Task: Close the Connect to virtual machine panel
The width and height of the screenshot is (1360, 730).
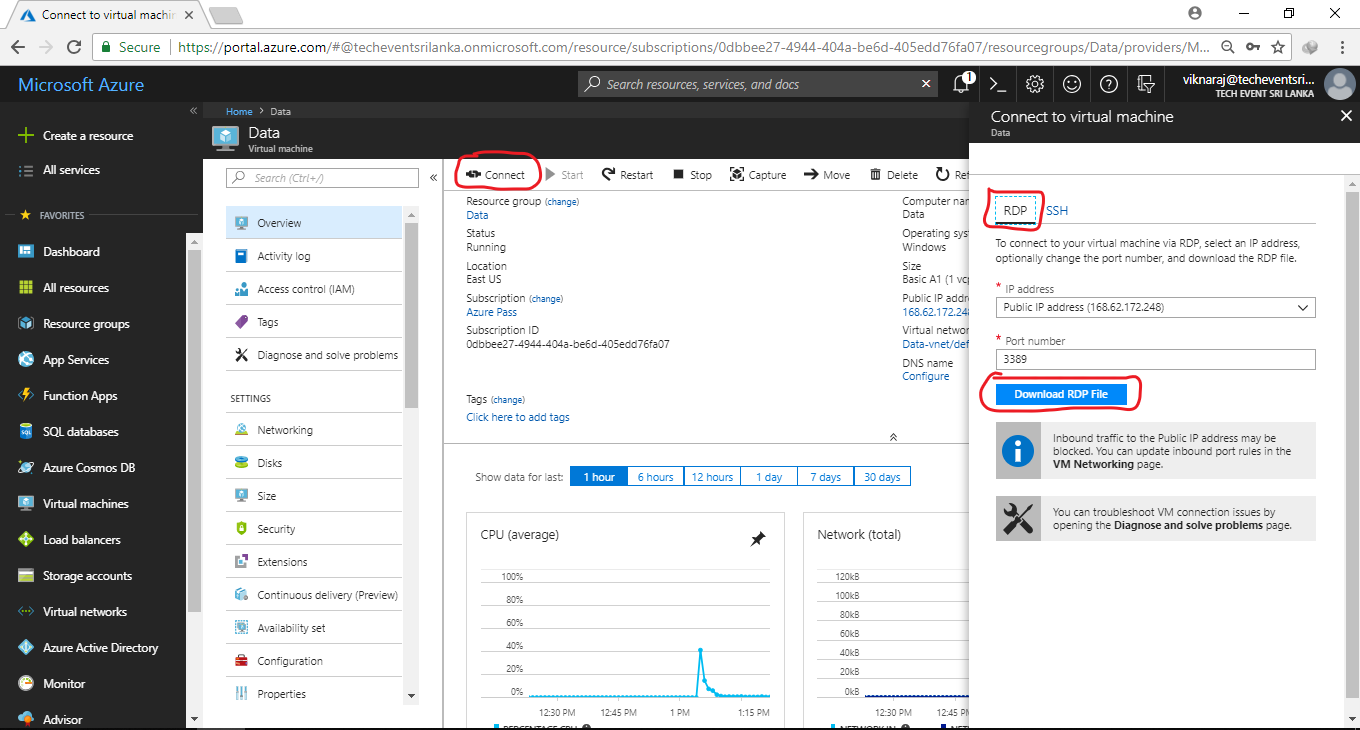Action: click(x=1346, y=116)
